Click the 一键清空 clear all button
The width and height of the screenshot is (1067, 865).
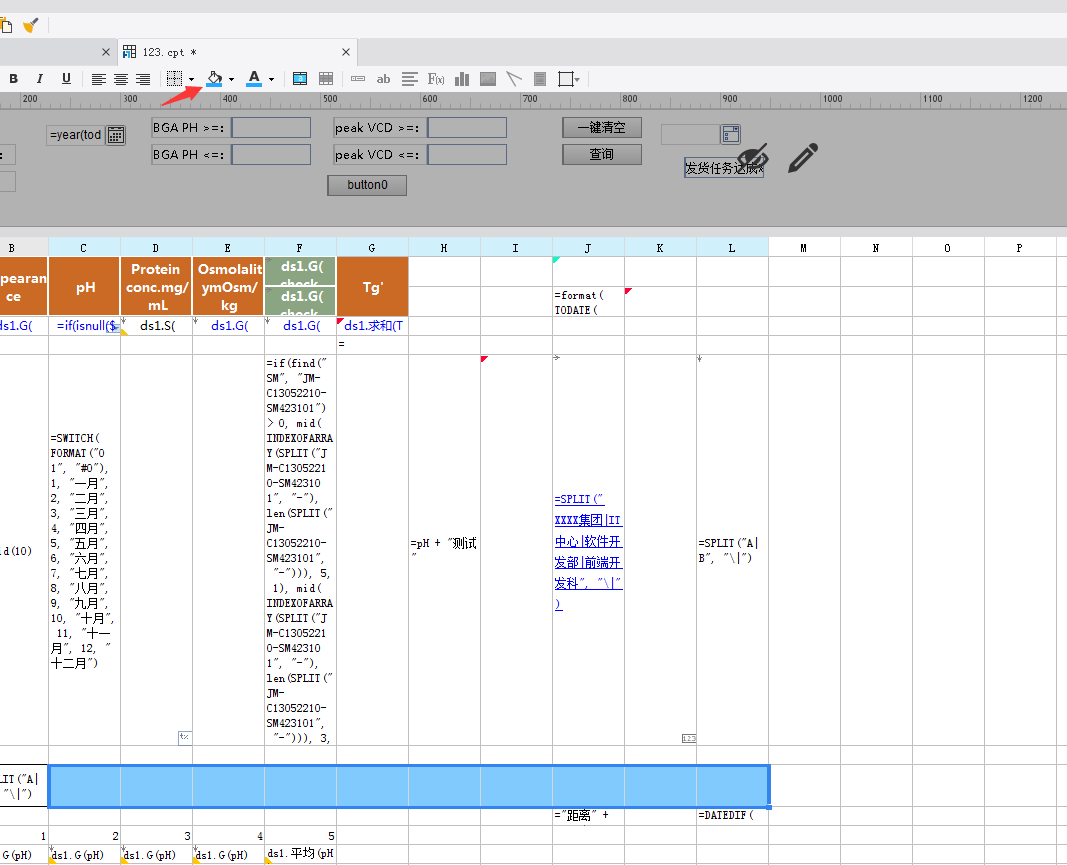tap(602, 127)
